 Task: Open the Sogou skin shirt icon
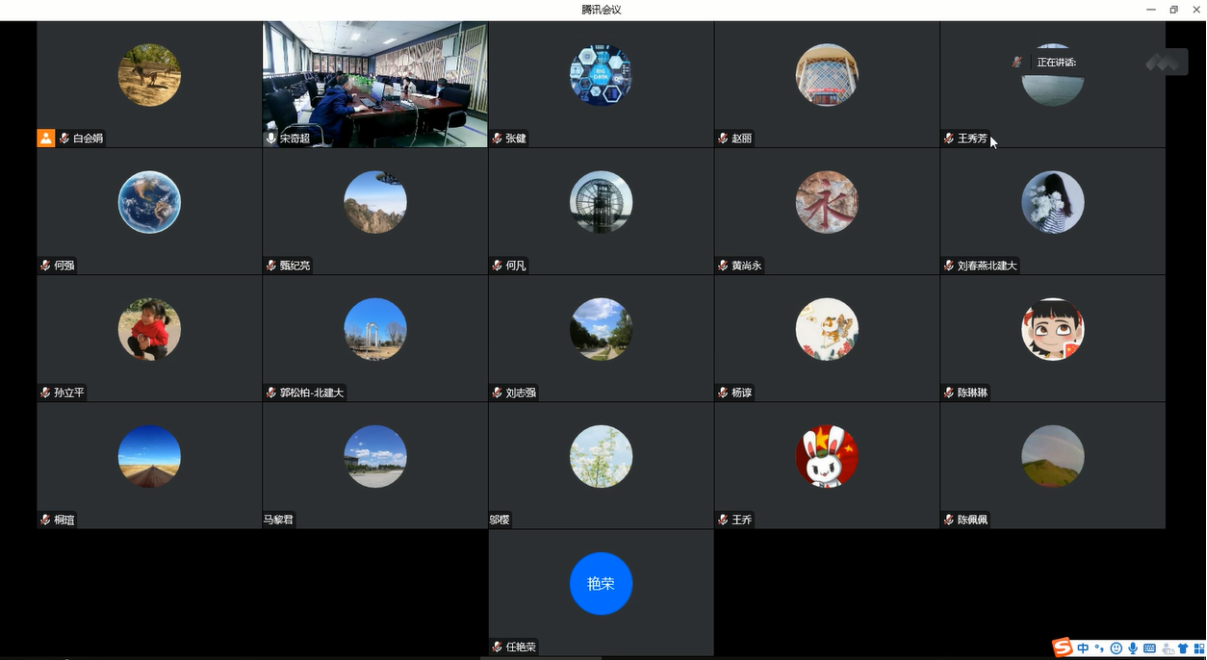tap(1182, 649)
